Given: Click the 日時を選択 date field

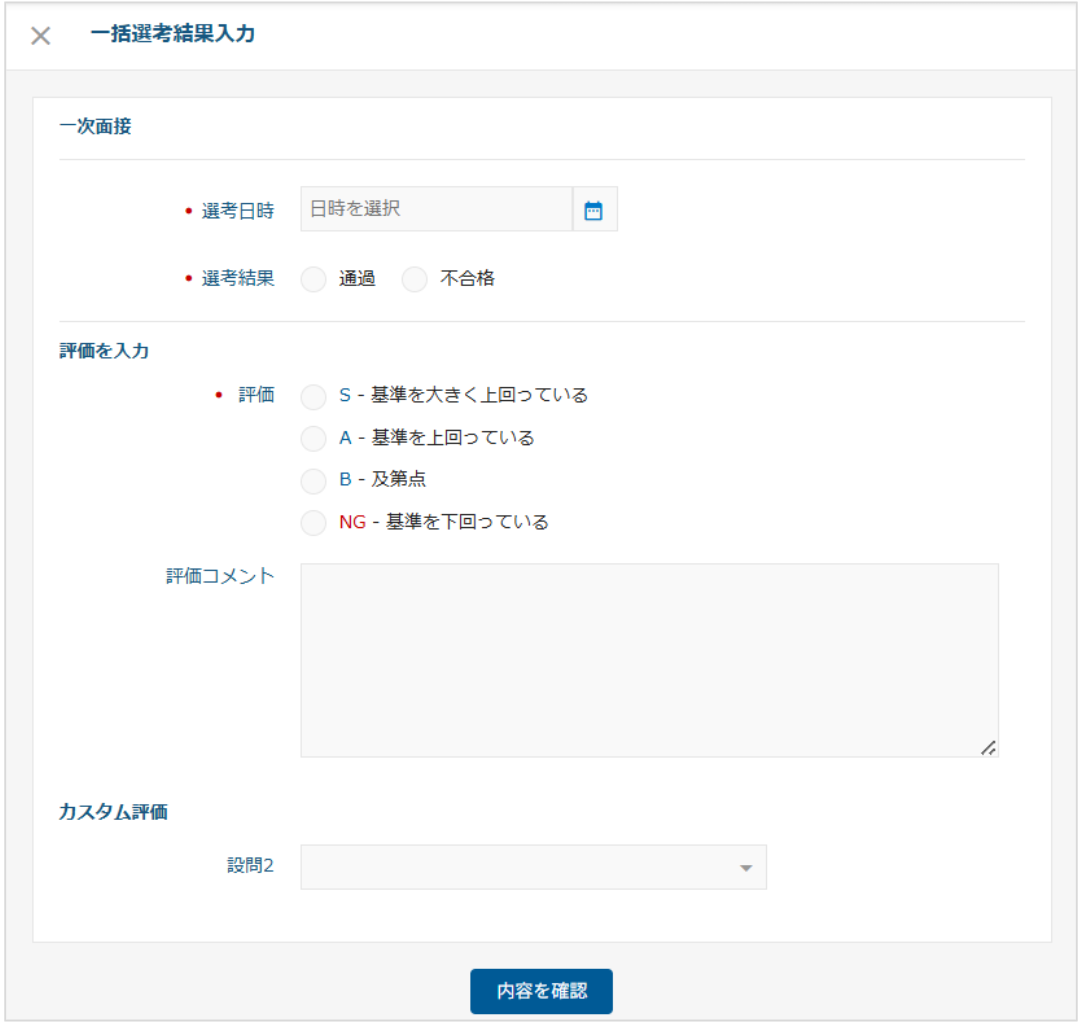Looking at the screenshot, I should 436,210.
